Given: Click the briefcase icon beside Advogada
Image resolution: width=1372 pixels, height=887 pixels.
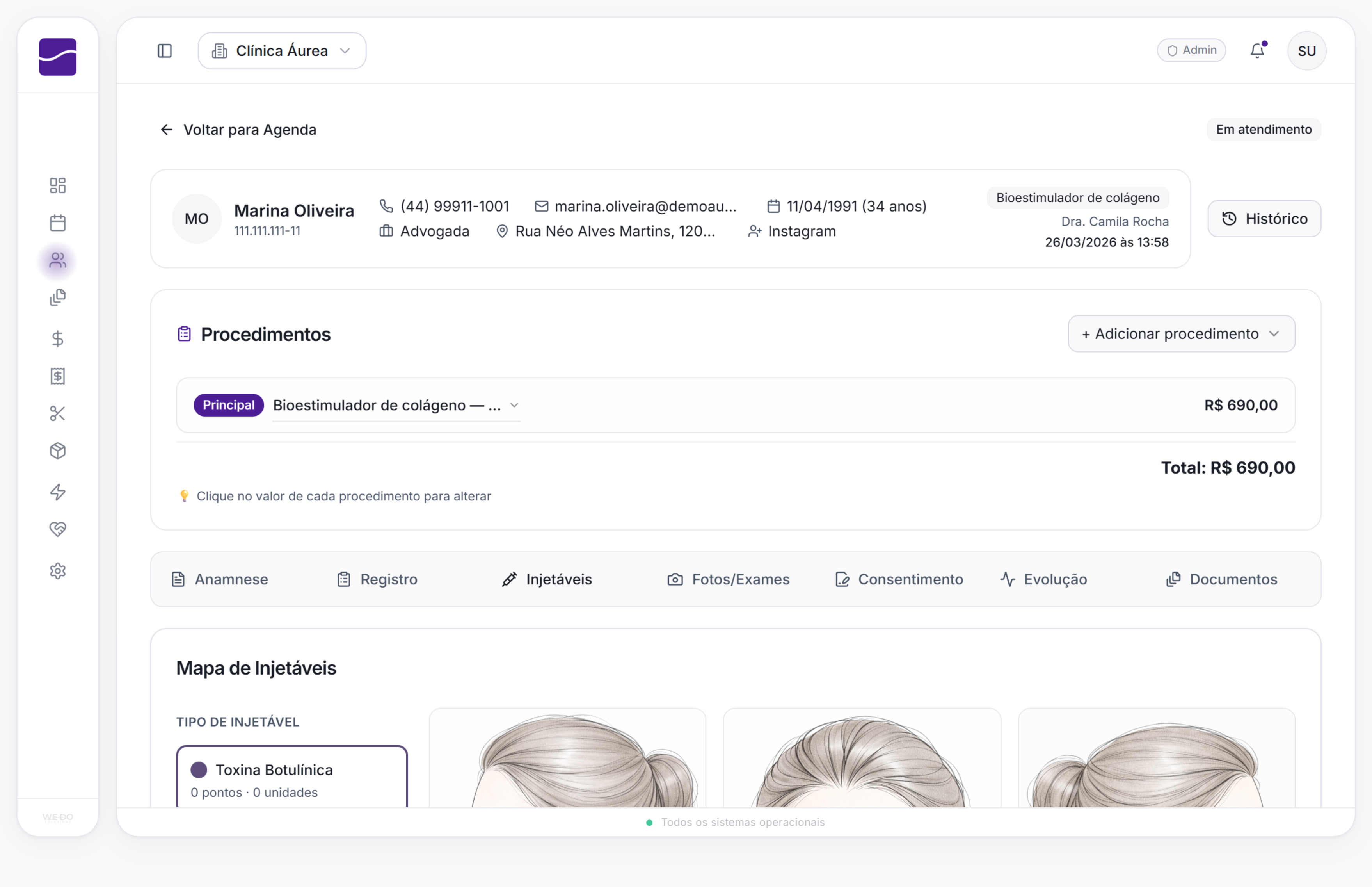Looking at the screenshot, I should point(386,231).
